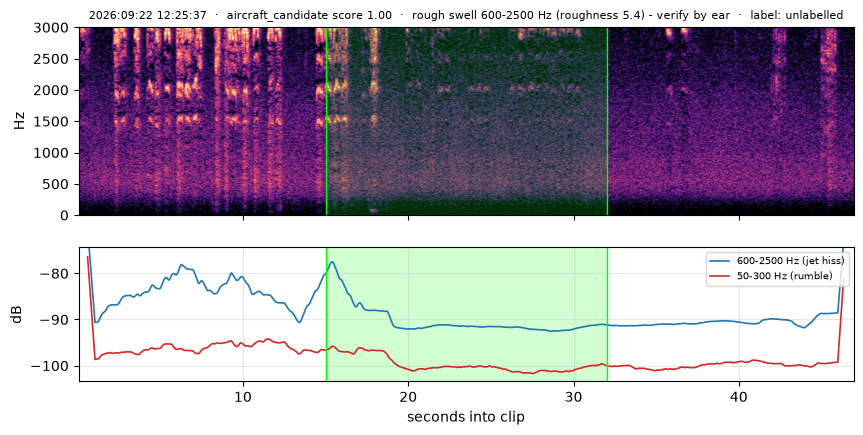Click the 'dB' y-axis label of lower plot
The width and height of the screenshot is (863, 435).
(x=17, y=314)
